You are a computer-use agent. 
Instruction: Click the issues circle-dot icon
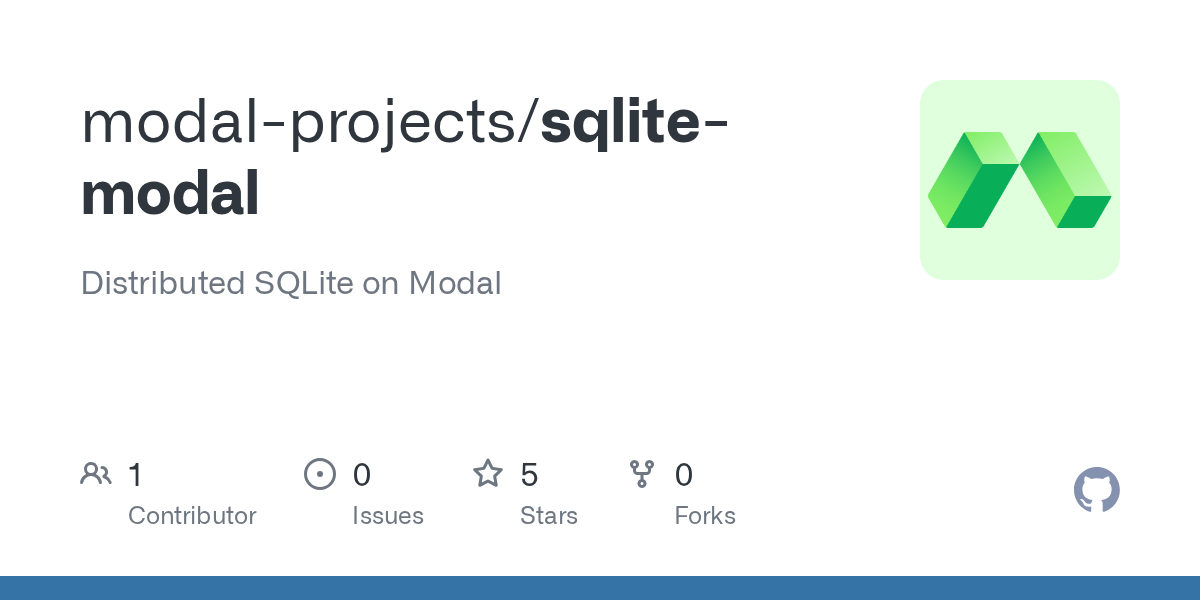pos(320,474)
